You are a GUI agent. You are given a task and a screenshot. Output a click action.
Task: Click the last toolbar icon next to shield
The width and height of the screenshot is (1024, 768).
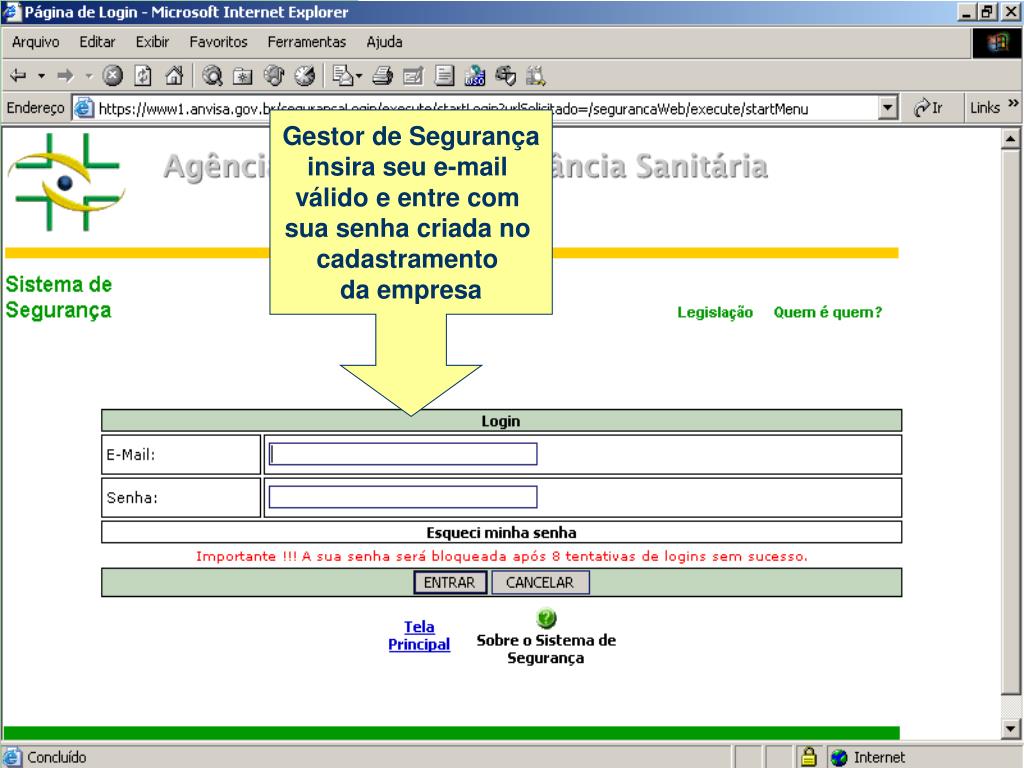(x=536, y=76)
